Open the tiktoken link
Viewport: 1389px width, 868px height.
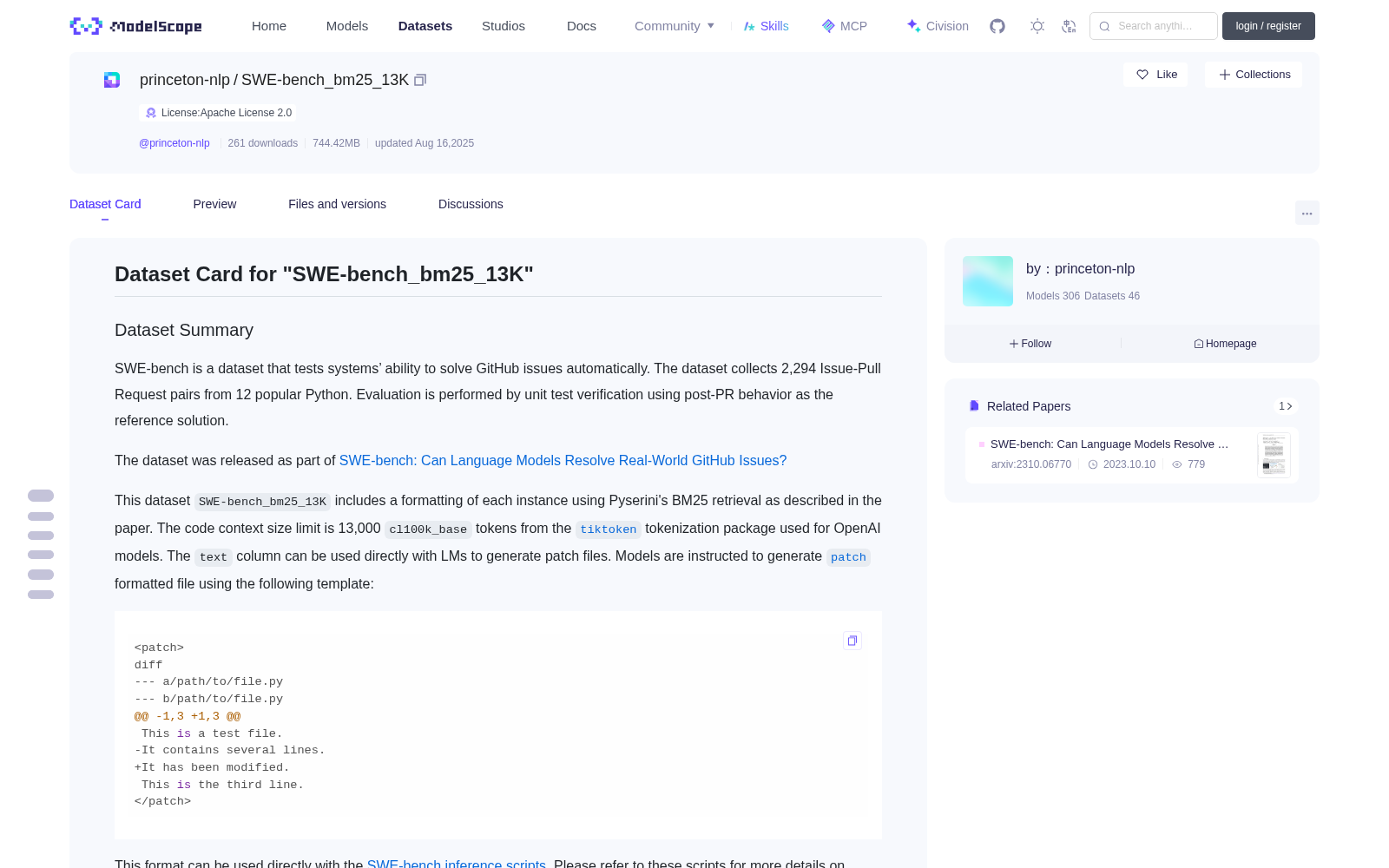coord(608,529)
